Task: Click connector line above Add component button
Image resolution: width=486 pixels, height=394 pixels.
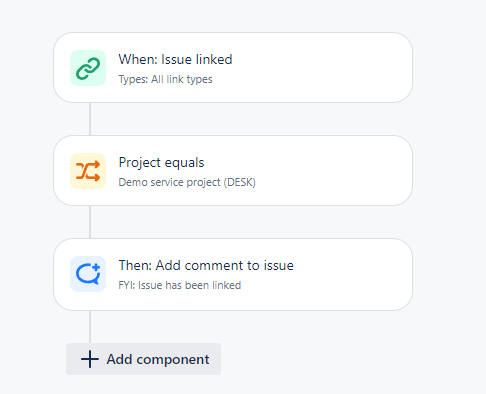Action: [x=90, y=327]
